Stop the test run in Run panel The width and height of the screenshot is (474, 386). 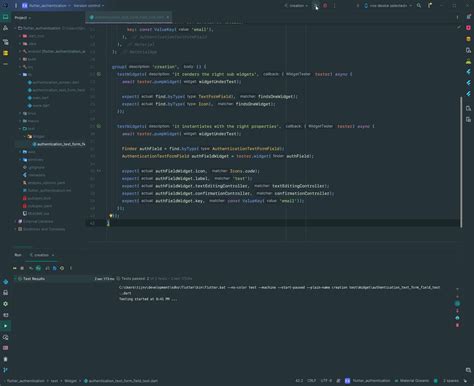pos(22,268)
